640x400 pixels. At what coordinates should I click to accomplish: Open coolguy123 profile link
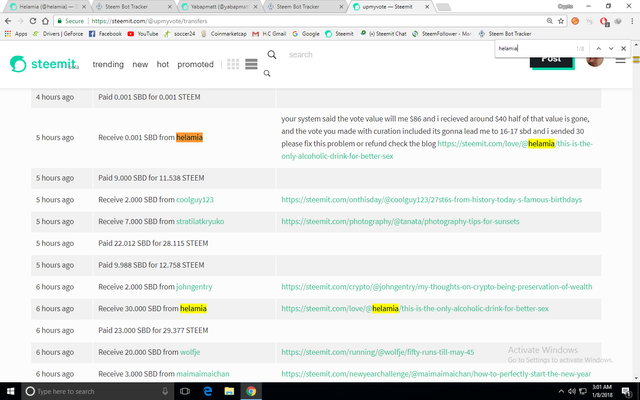[x=195, y=200]
